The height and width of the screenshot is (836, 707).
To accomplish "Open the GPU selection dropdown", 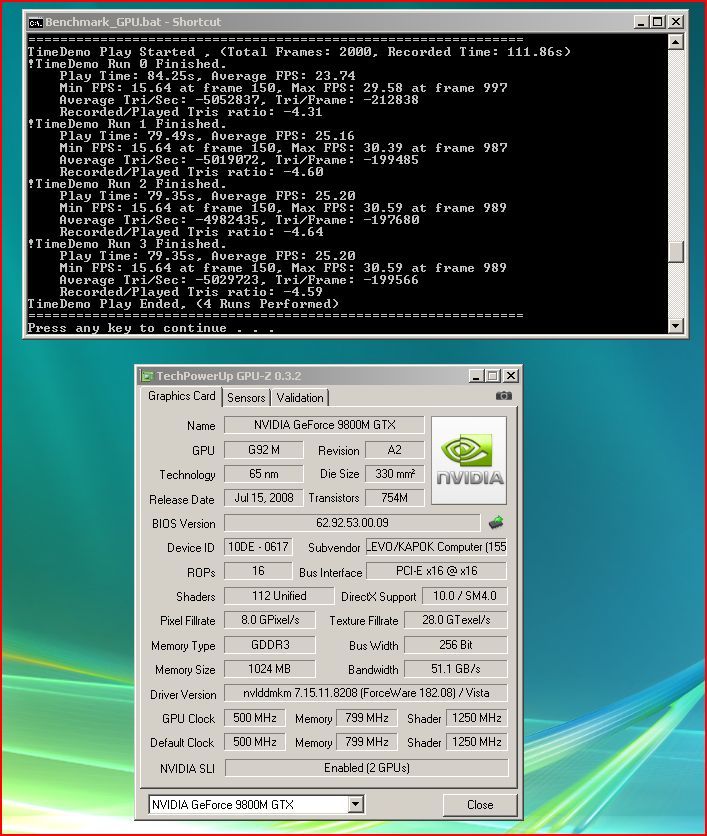I will tap(356, 804).
